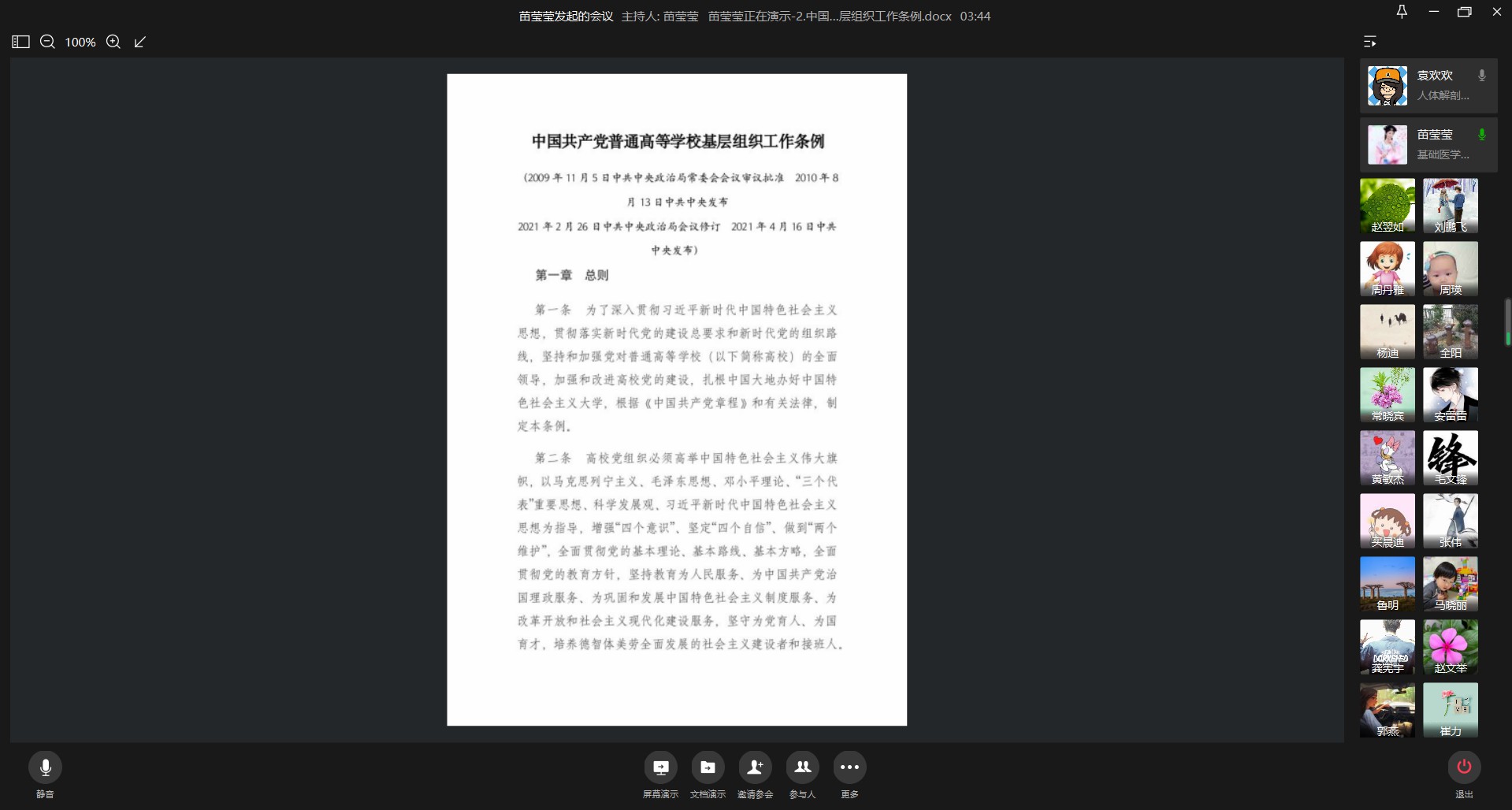Select participant 周瑛 thumbnail
The width and height of the screenshot is (1512, 810).
[x=1451, y=269]
